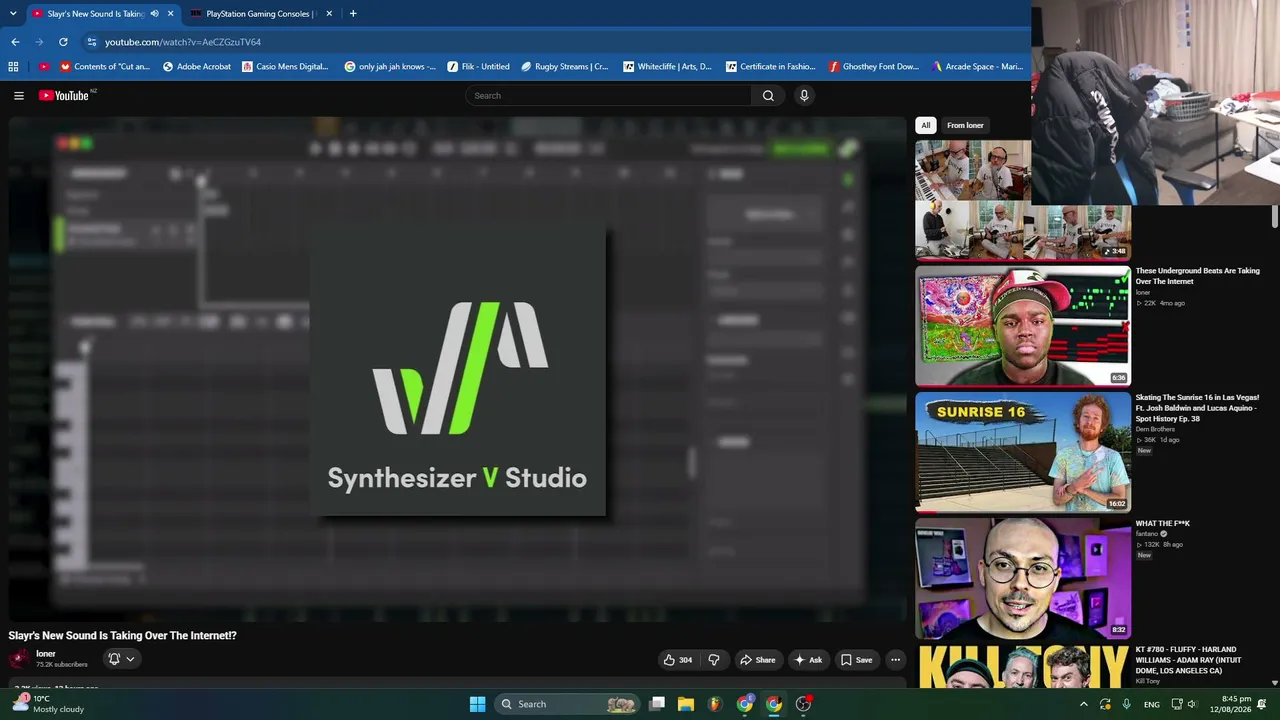Viewport: 1280px width, 720px height.
Task: Open FL Studio from the taskbar
Action: tap(715, 704)
